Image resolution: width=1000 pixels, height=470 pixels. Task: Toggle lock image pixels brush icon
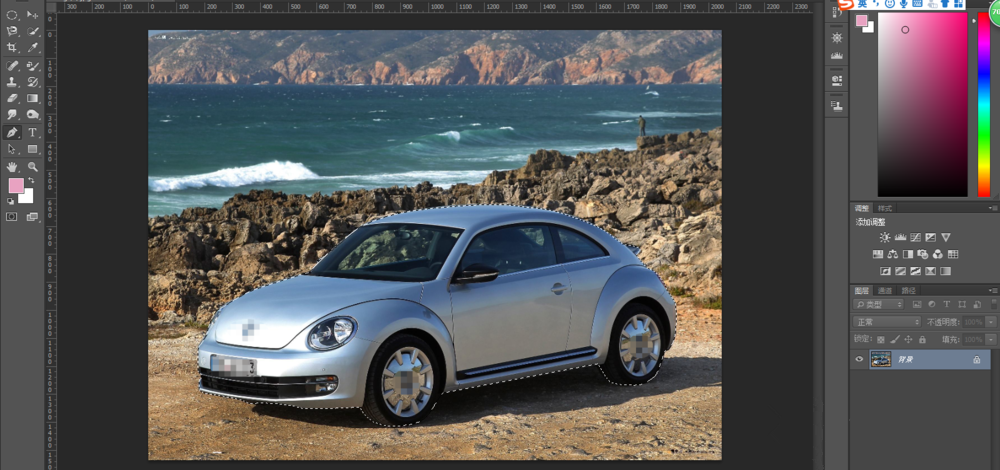pyautogui.click(x=895, y=340)
